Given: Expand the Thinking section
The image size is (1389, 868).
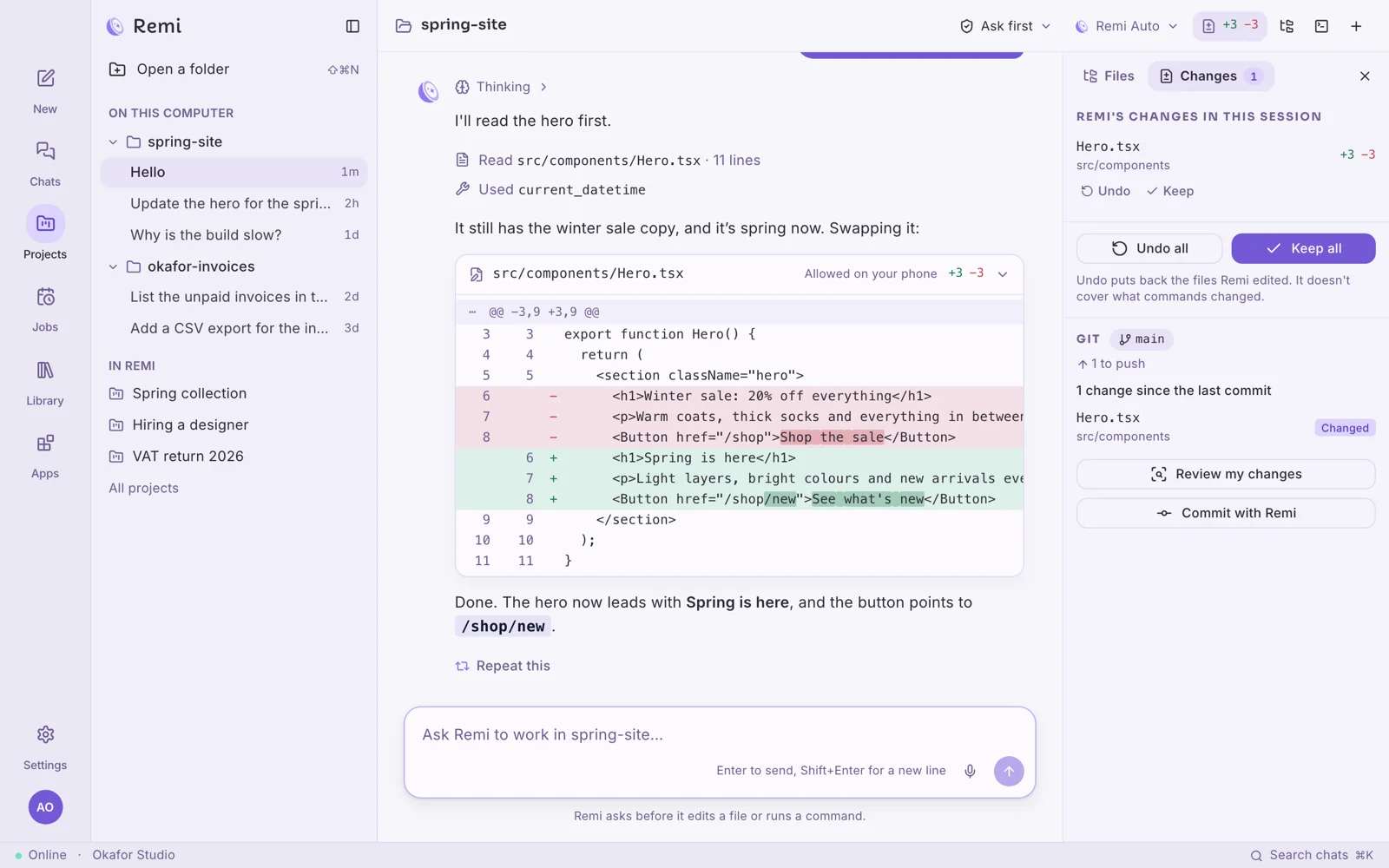Looking at the screenshot, I should click(502, 87).
